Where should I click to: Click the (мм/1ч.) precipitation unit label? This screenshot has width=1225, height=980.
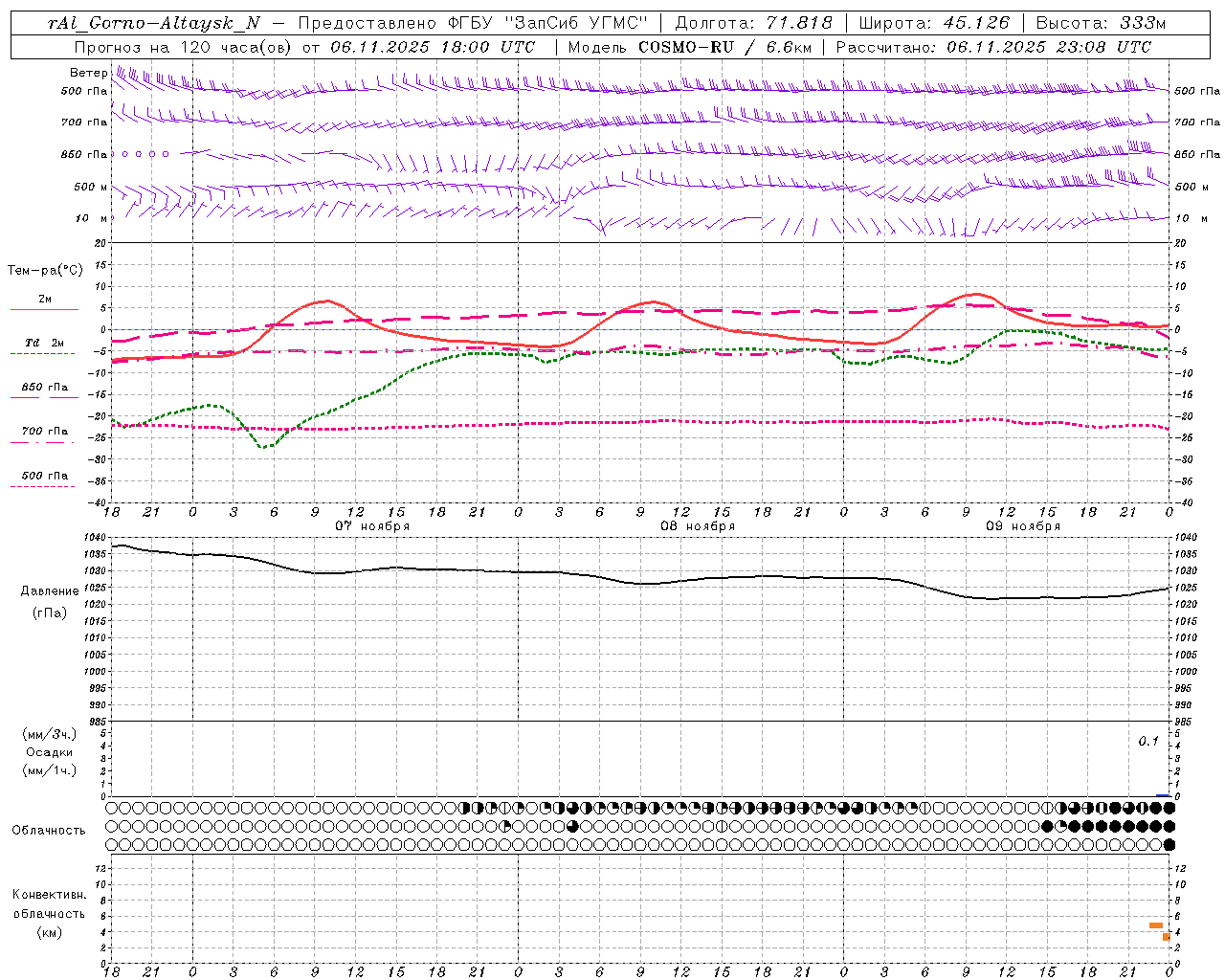[50, 770]
